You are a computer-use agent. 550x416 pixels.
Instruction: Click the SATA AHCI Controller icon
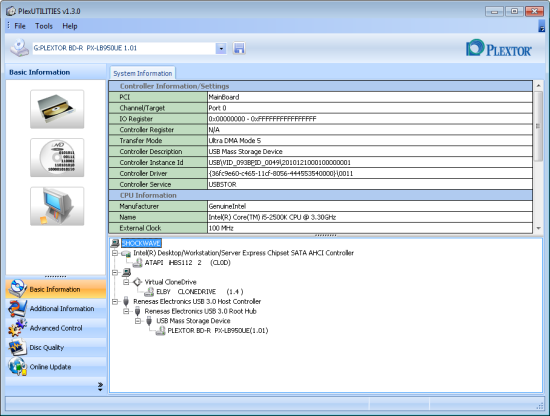pyautogui.click(x=126, y=253)
